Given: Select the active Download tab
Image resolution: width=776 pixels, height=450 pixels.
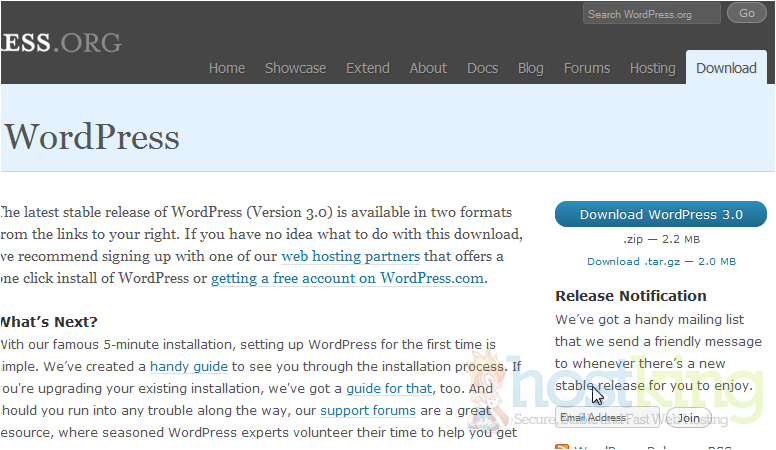Looking at the screenshot, I should click(x=726, y=68).
